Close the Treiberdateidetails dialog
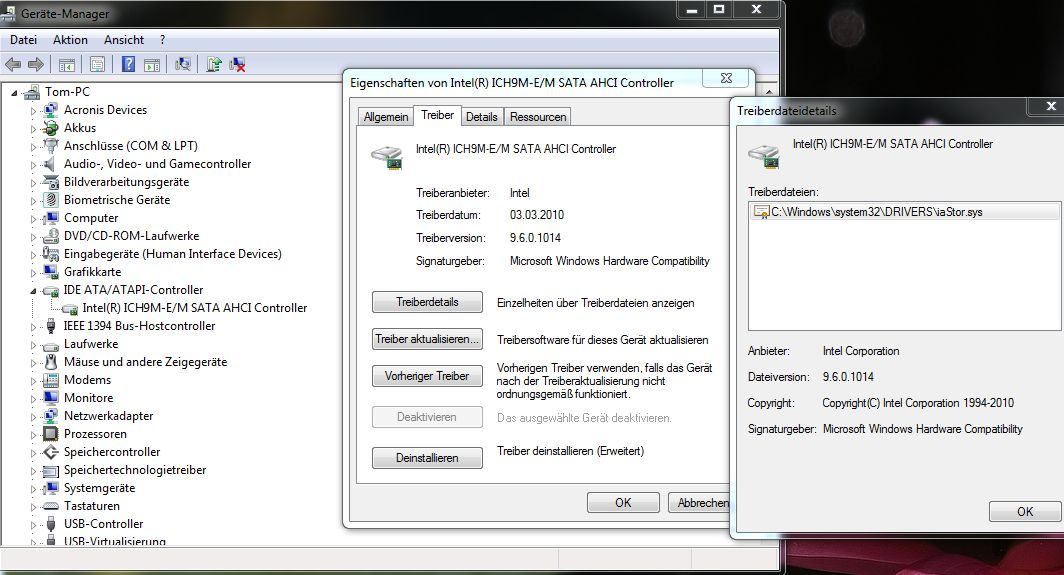 click(1050, 106)
